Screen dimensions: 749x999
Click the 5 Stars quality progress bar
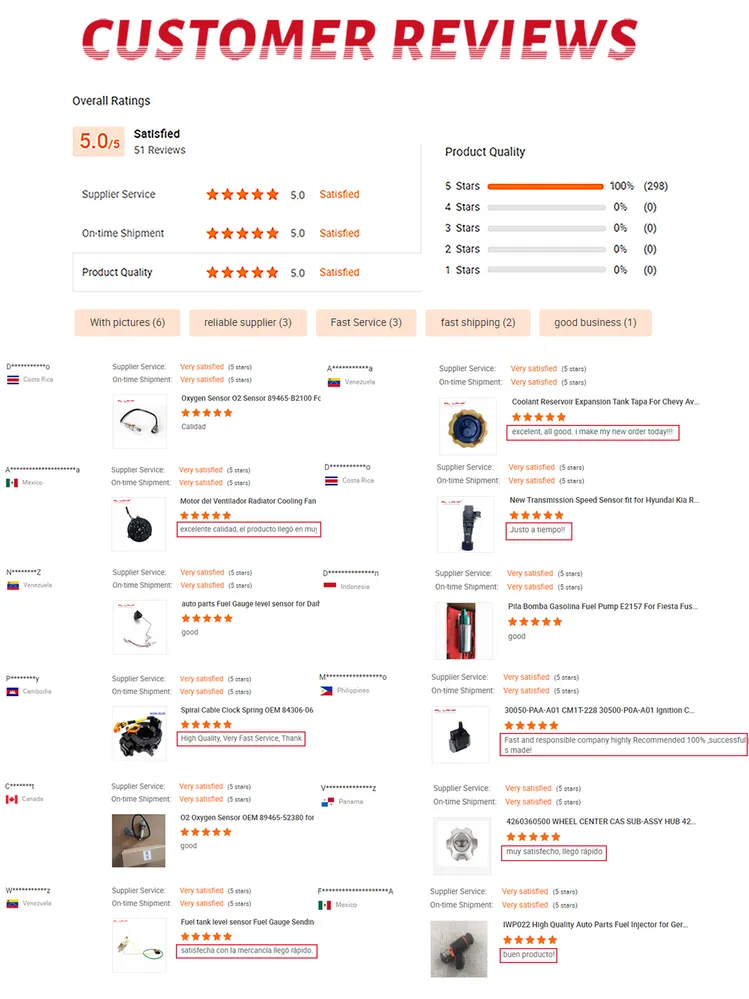546,186
